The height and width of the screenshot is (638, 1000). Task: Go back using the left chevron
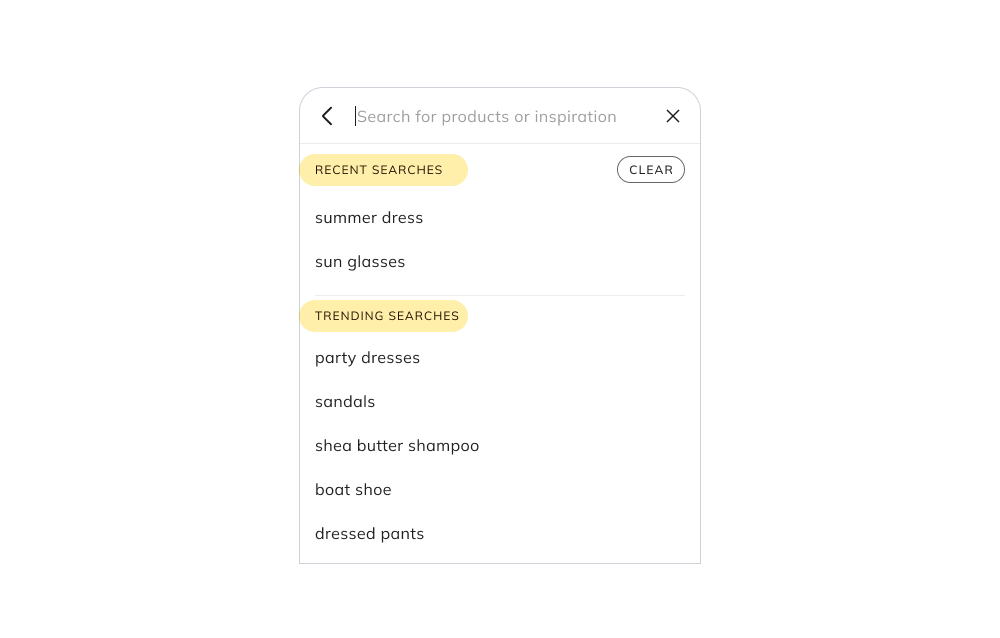point(327,117)
